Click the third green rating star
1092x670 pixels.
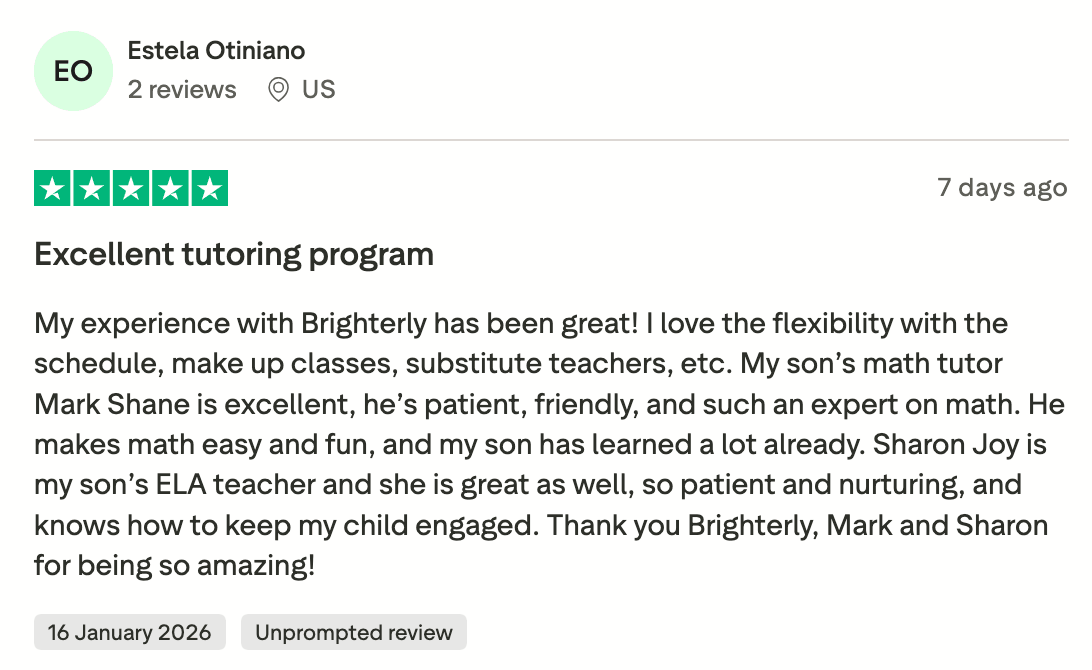(x=131, y=189)
